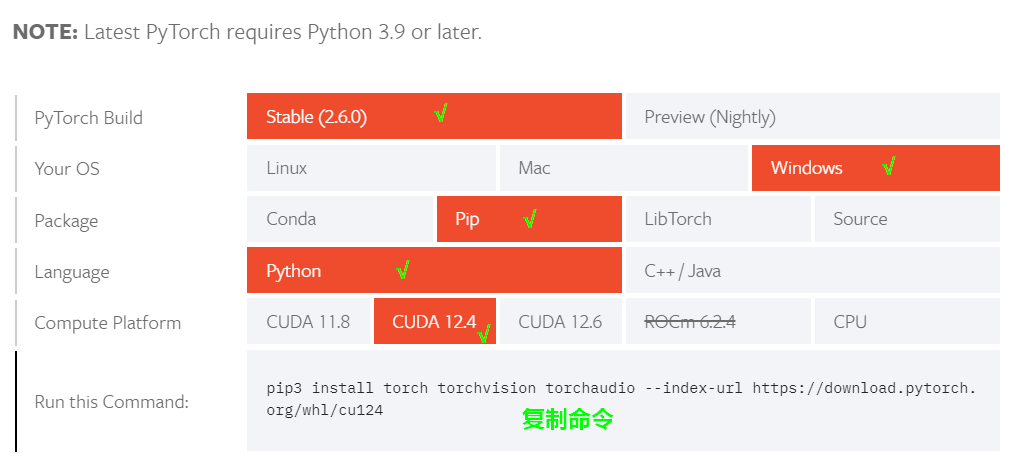Viewport: 1018px width, 467px height.
Task: Select CUDA 12.4 compute platform
Action: click(x=435, y=321)
